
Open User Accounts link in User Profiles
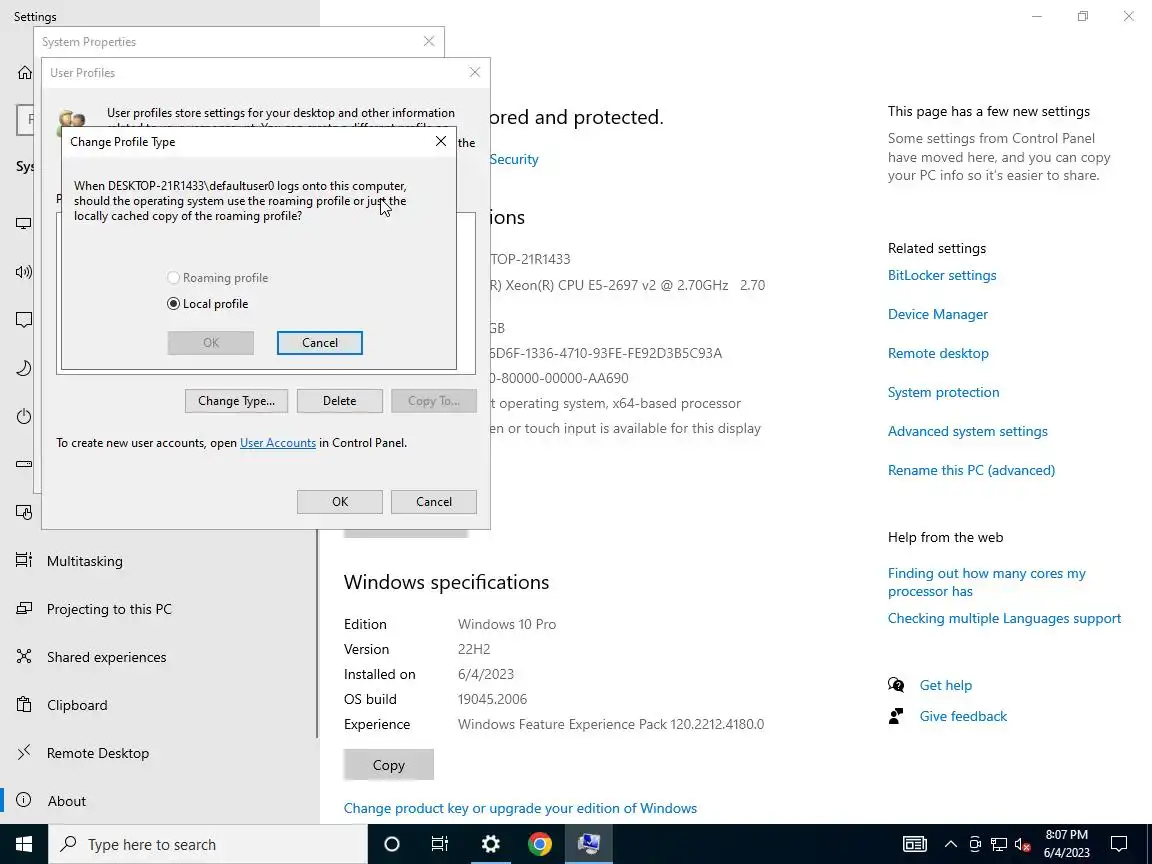click(x=278, y=443)
